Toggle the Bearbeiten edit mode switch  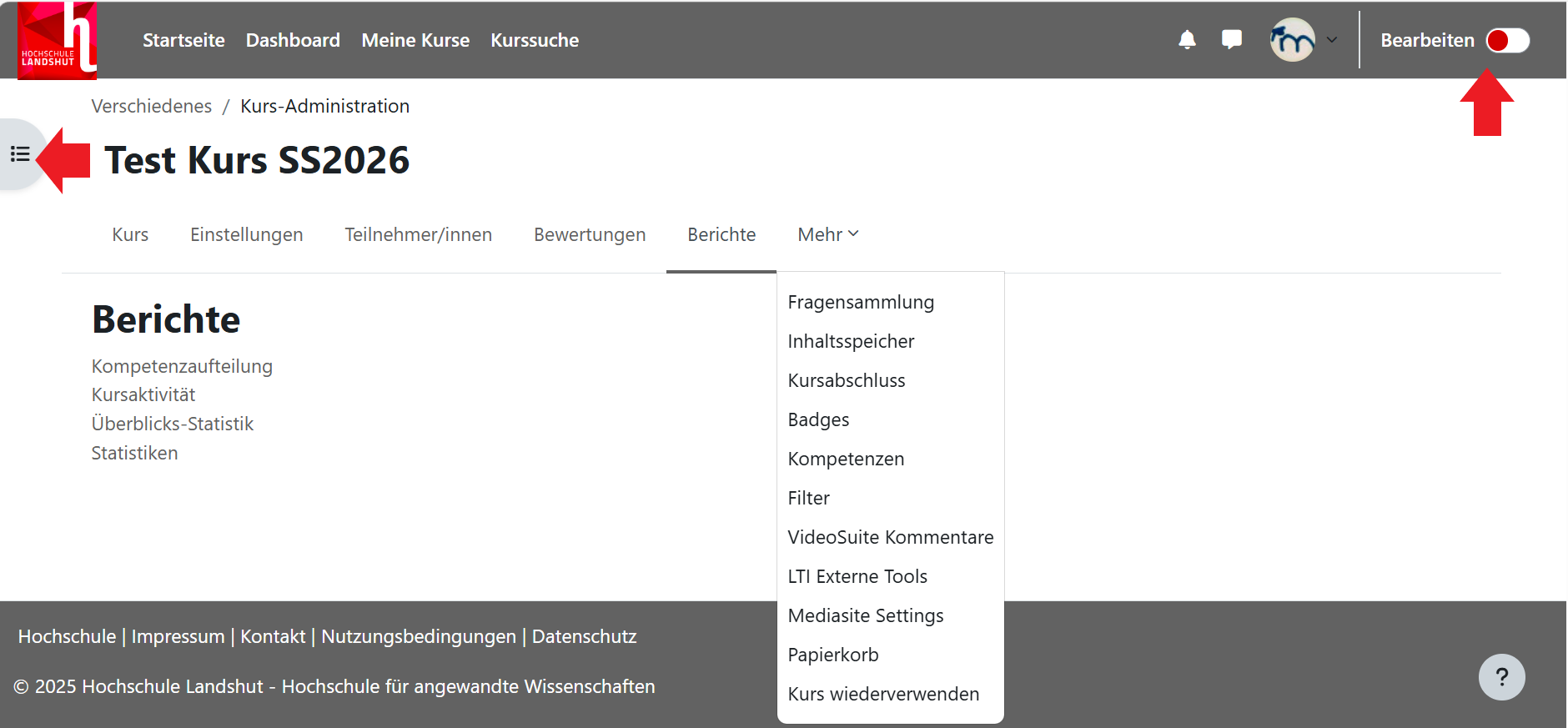coord(1507,40)
